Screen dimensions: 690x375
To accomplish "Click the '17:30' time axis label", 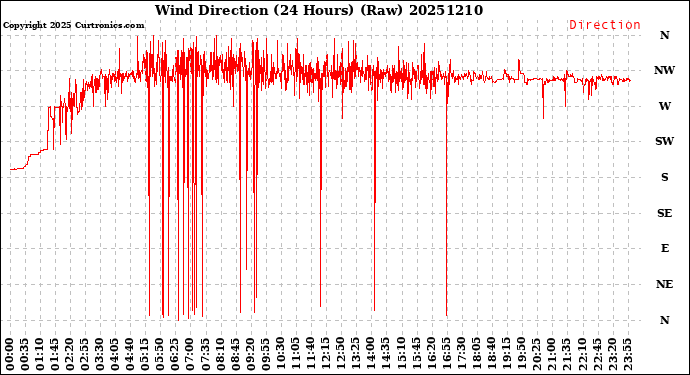I will 462,354.
